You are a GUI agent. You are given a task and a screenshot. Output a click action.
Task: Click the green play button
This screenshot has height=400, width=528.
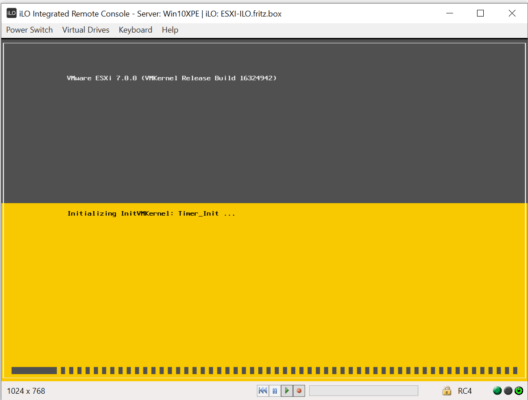point(287,391)
